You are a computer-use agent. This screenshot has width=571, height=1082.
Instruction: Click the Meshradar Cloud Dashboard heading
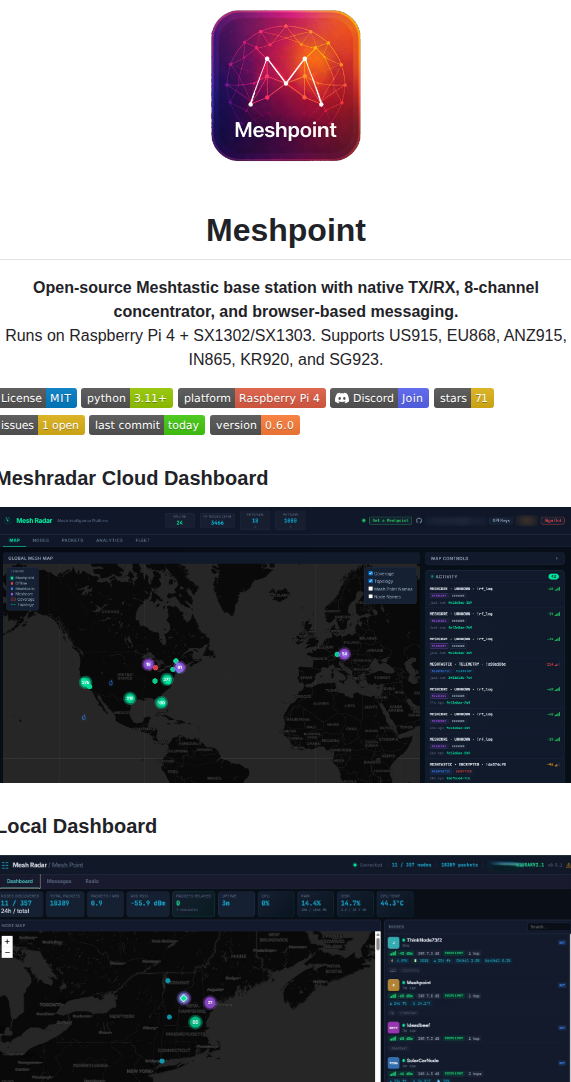click(133, 478)
